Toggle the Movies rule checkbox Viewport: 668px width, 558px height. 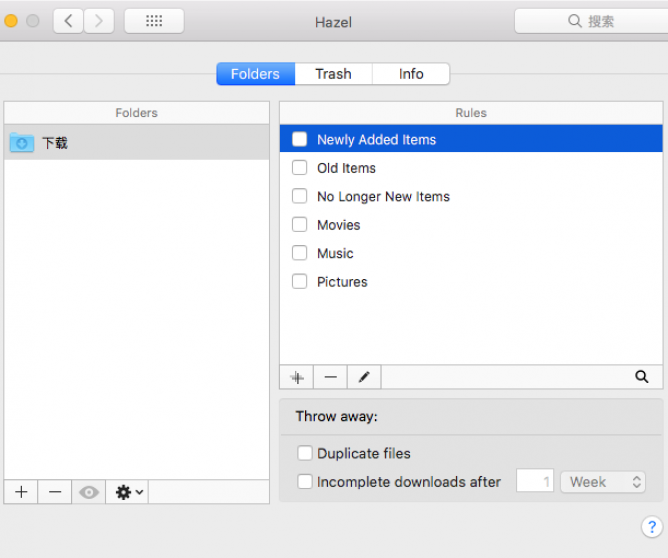click(x=299, y=224)
